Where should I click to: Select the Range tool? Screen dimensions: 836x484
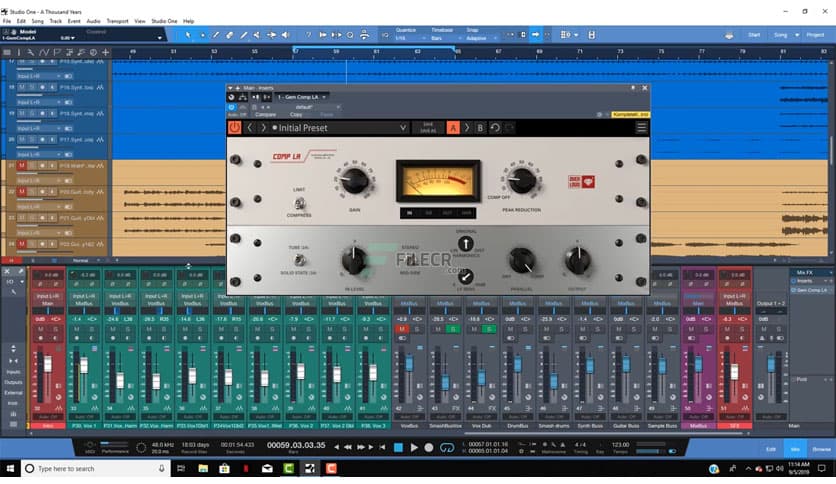(x=203, y=35)
